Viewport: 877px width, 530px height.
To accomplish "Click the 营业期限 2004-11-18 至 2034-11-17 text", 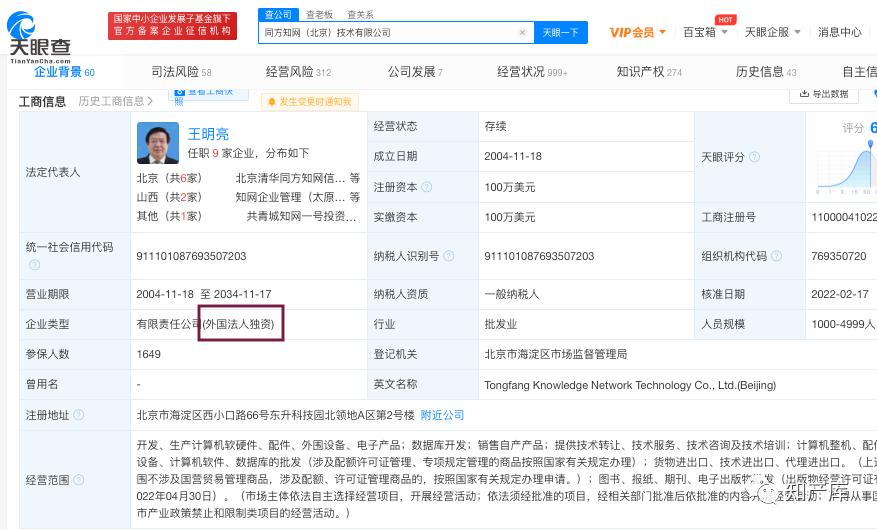I will click(x=204, y=294).
